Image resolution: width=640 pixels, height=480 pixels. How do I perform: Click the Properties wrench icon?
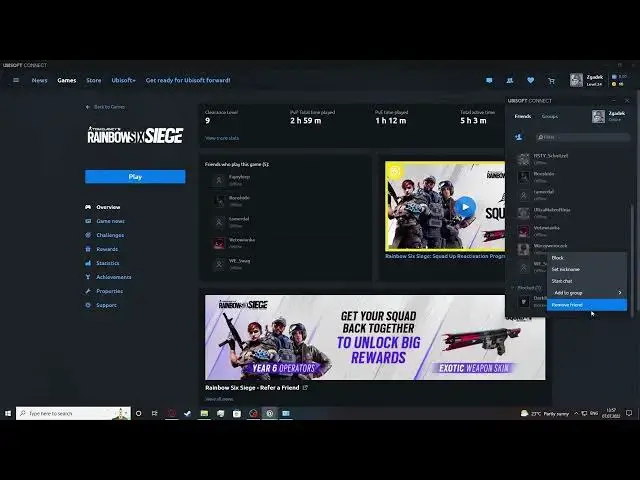coord(88,291)
